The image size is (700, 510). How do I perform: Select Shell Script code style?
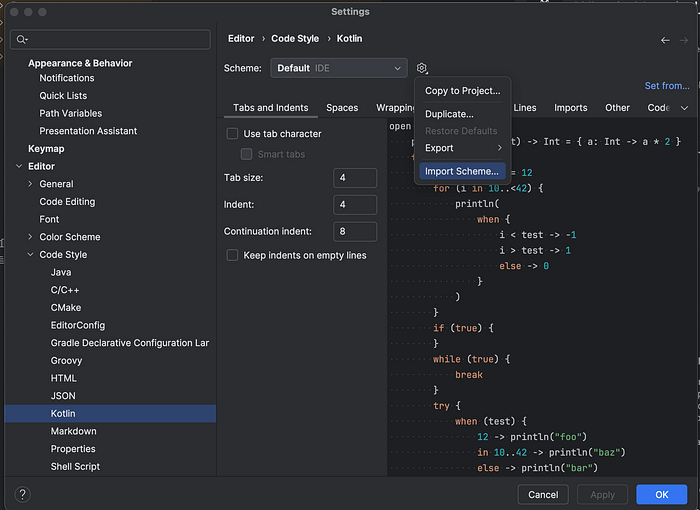(x=75, y=466)
